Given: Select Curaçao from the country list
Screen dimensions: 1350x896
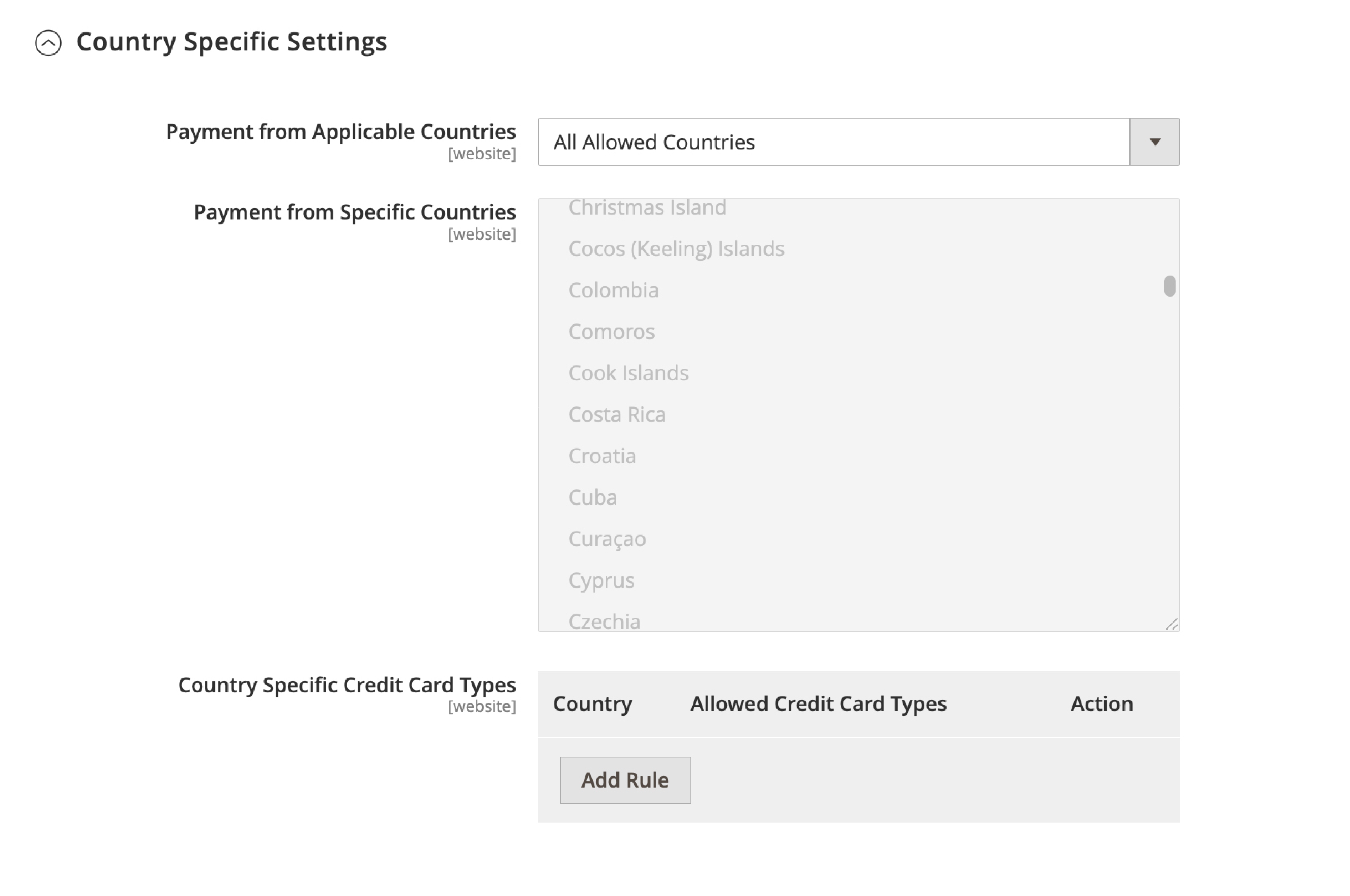Looking at the screenshot, I should [x=606, y=538].
